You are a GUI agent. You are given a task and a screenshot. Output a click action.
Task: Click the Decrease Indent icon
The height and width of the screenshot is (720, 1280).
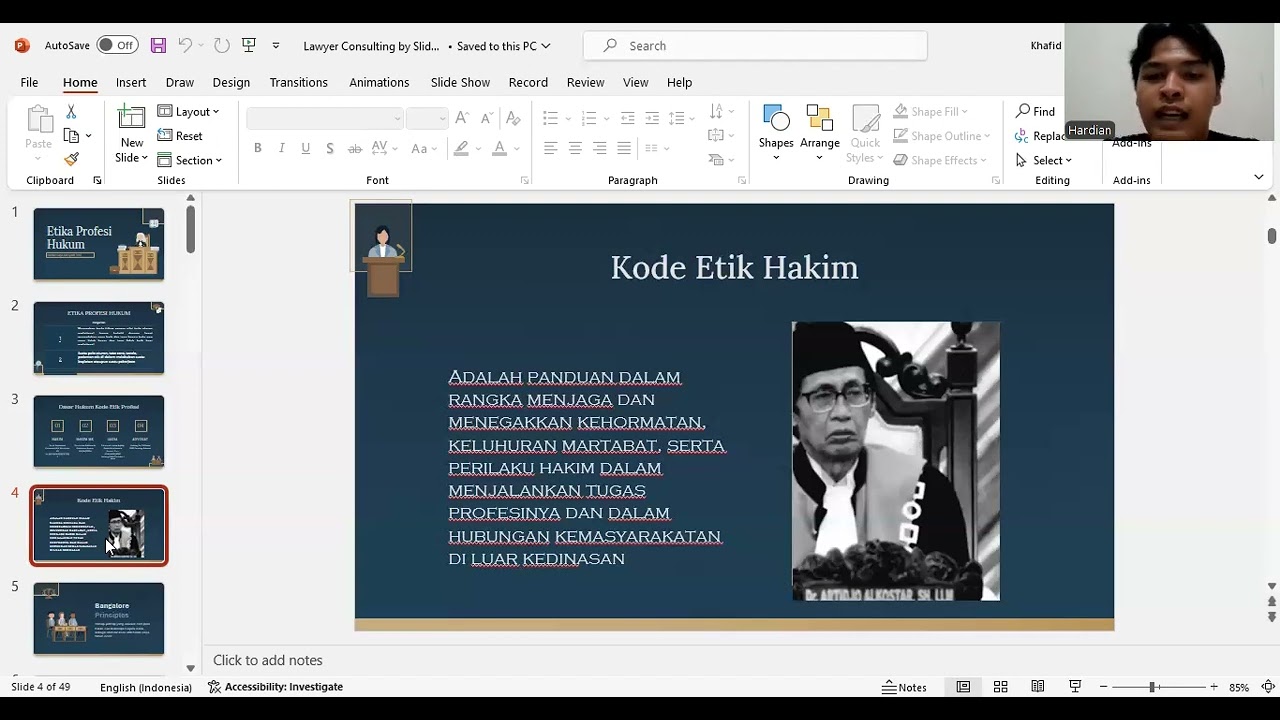628,118
